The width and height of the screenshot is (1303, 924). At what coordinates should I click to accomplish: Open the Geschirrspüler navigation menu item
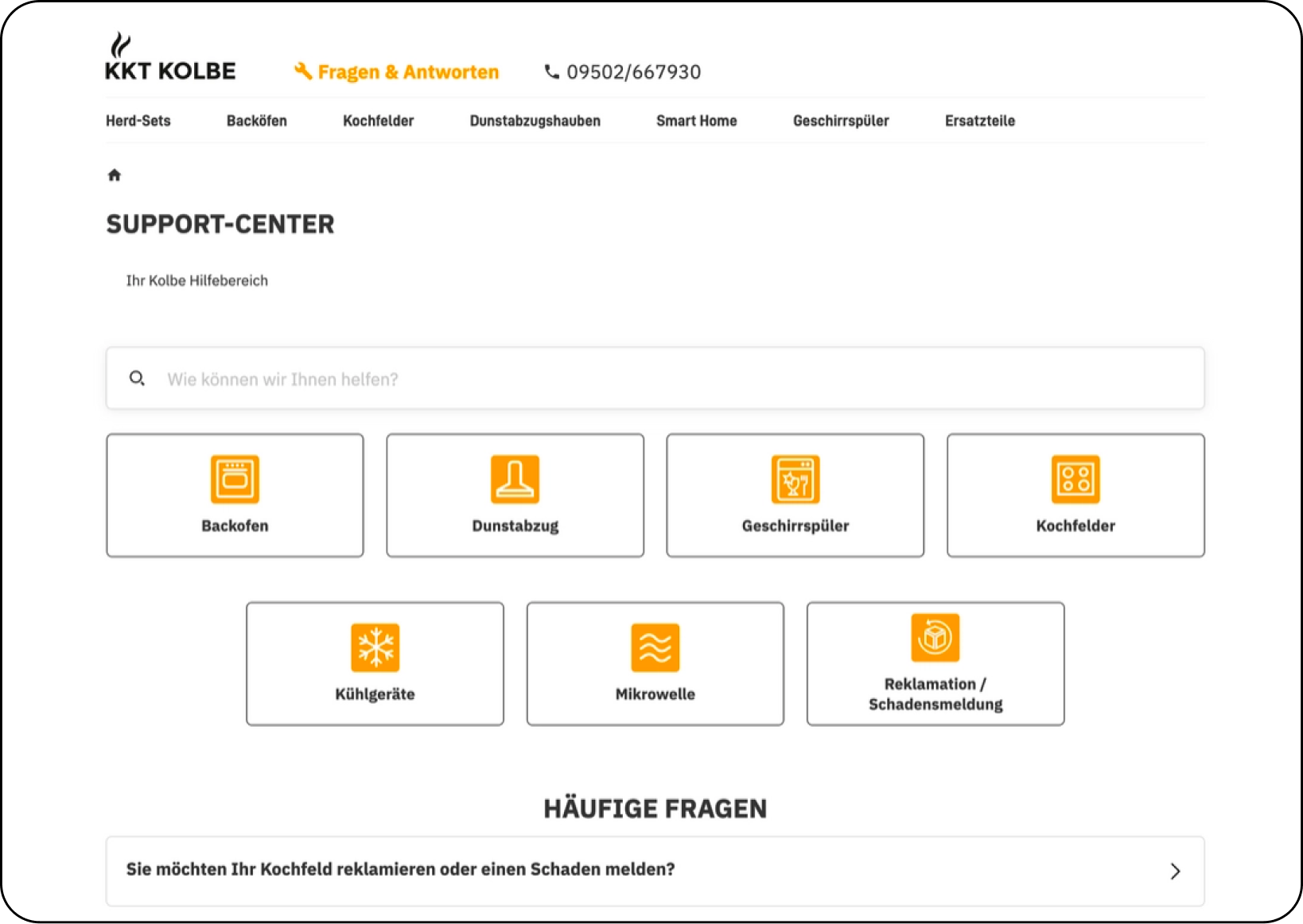click(x=841, y=121)
